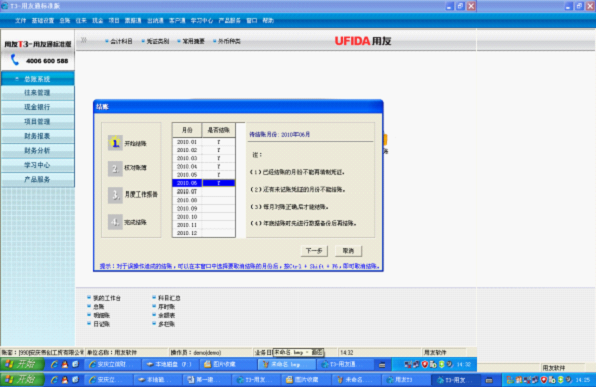Click the step 3 月度工作报告 icon

coord(115,195)
